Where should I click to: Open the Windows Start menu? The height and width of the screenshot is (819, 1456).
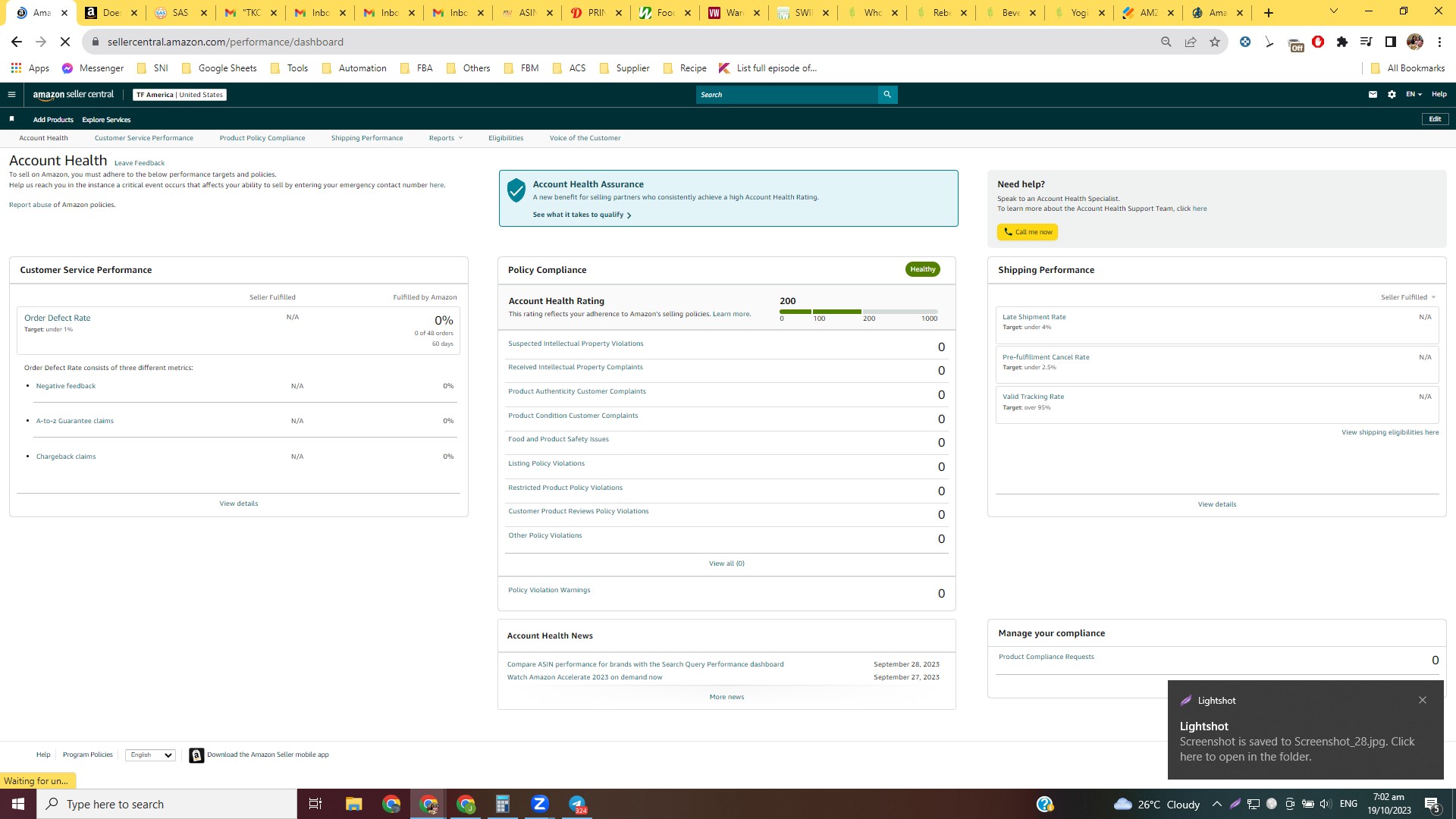pyautogui.click(x=18, y=804)
